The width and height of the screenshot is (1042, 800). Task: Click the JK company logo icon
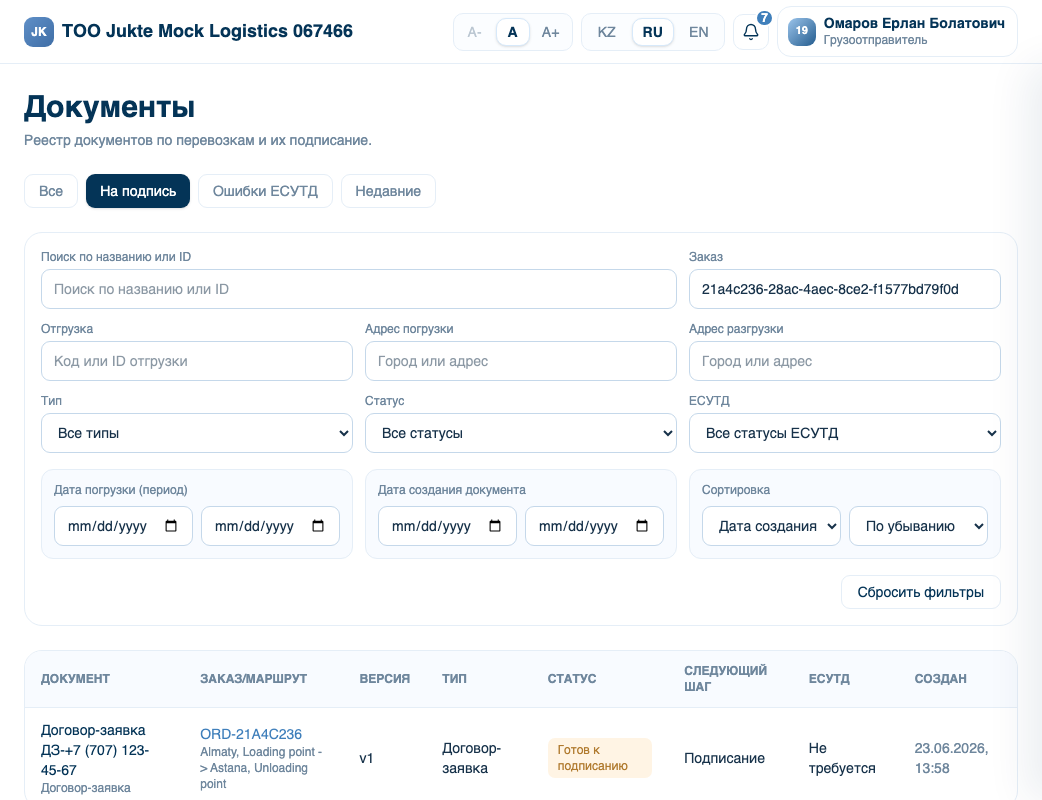click(39, 32)
